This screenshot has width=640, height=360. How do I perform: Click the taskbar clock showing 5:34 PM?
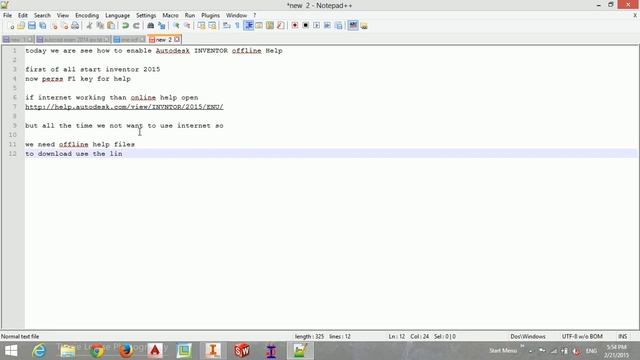tap(616, 351)
